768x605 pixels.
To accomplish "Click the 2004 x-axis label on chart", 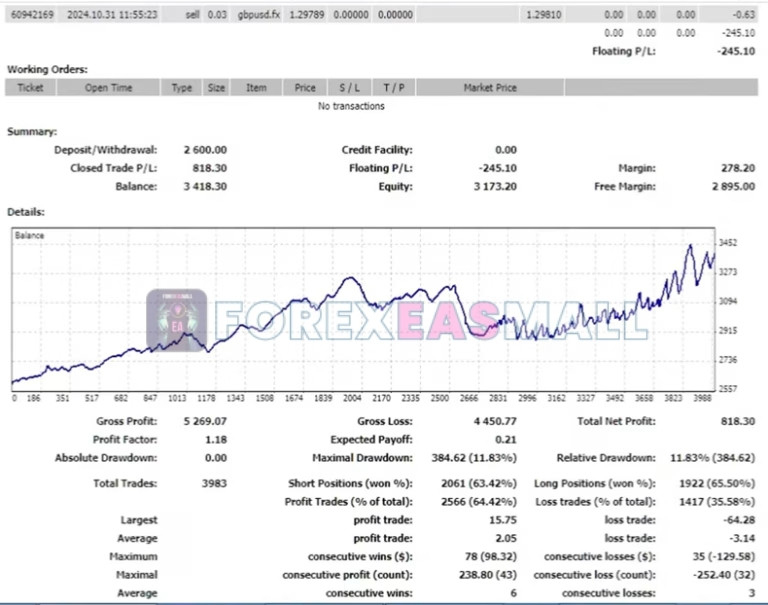I will (352, 398).
